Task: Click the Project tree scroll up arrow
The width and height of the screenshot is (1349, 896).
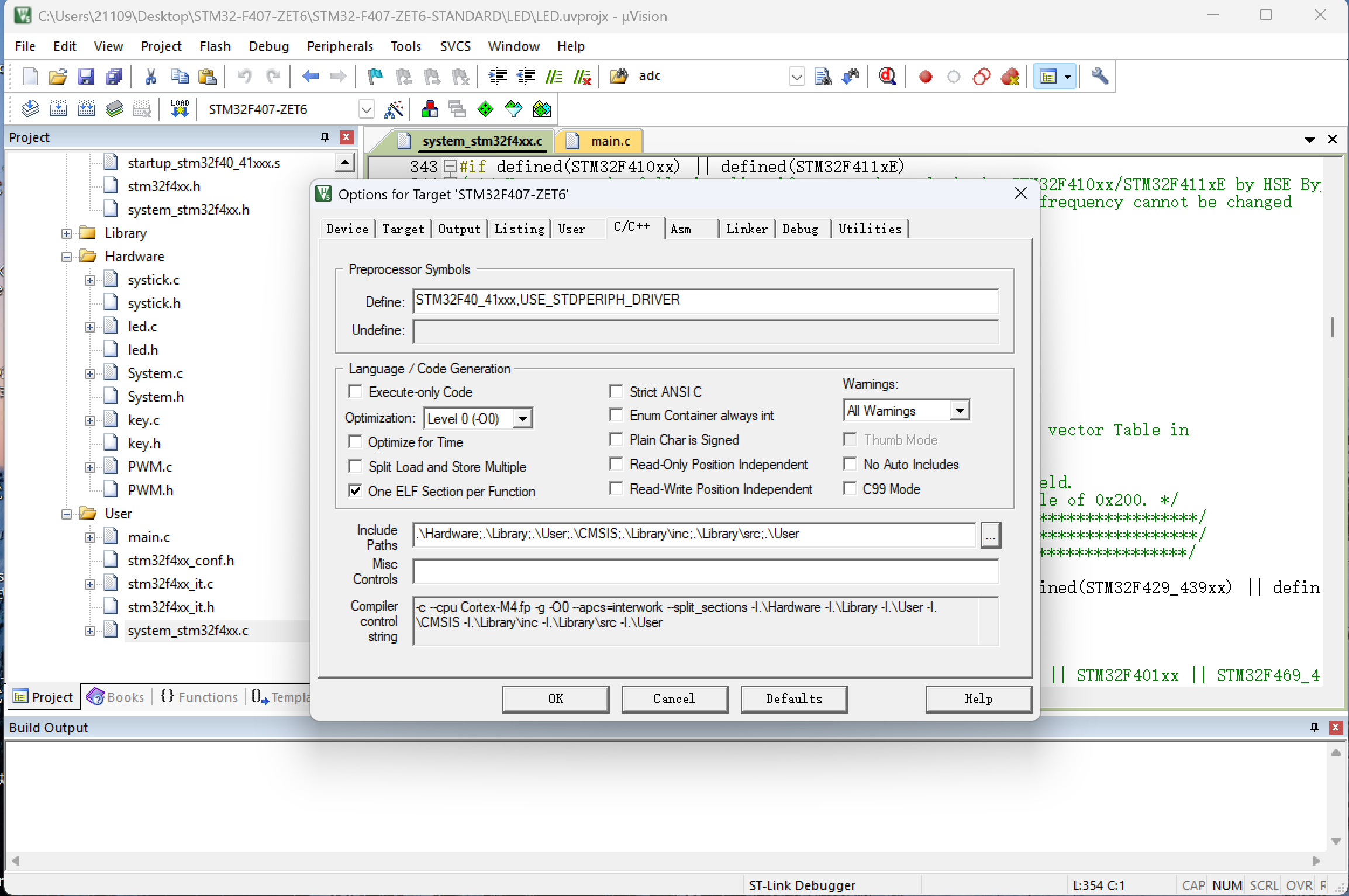Action: (345, 162)
